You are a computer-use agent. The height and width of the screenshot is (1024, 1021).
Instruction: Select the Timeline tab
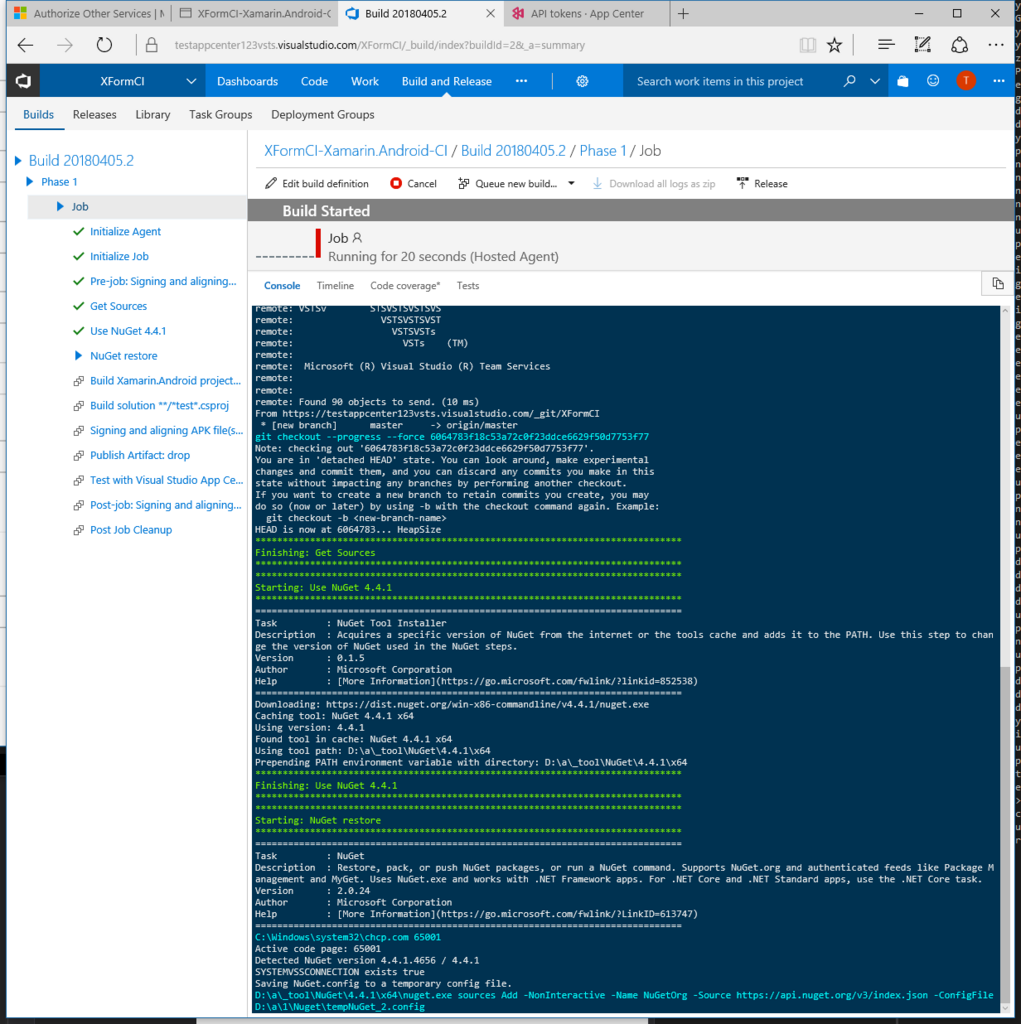335,285
